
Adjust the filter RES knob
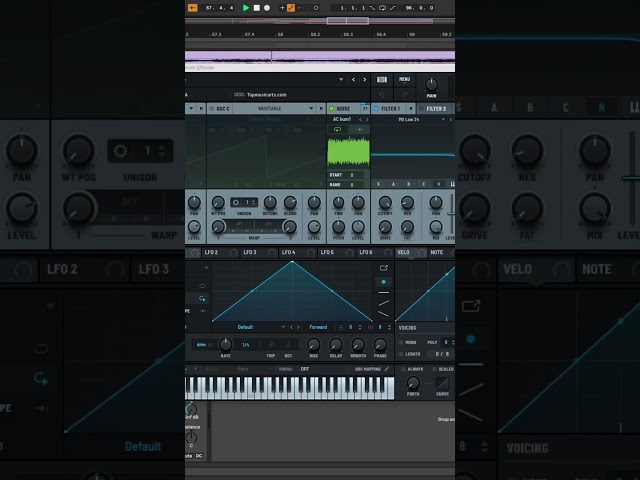click(x=407, y=202)
